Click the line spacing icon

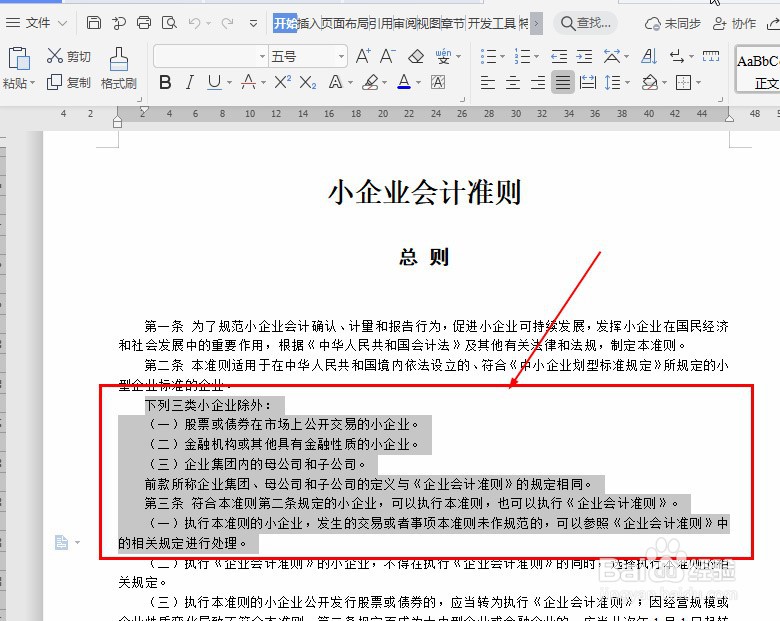(x=612, y=82)
